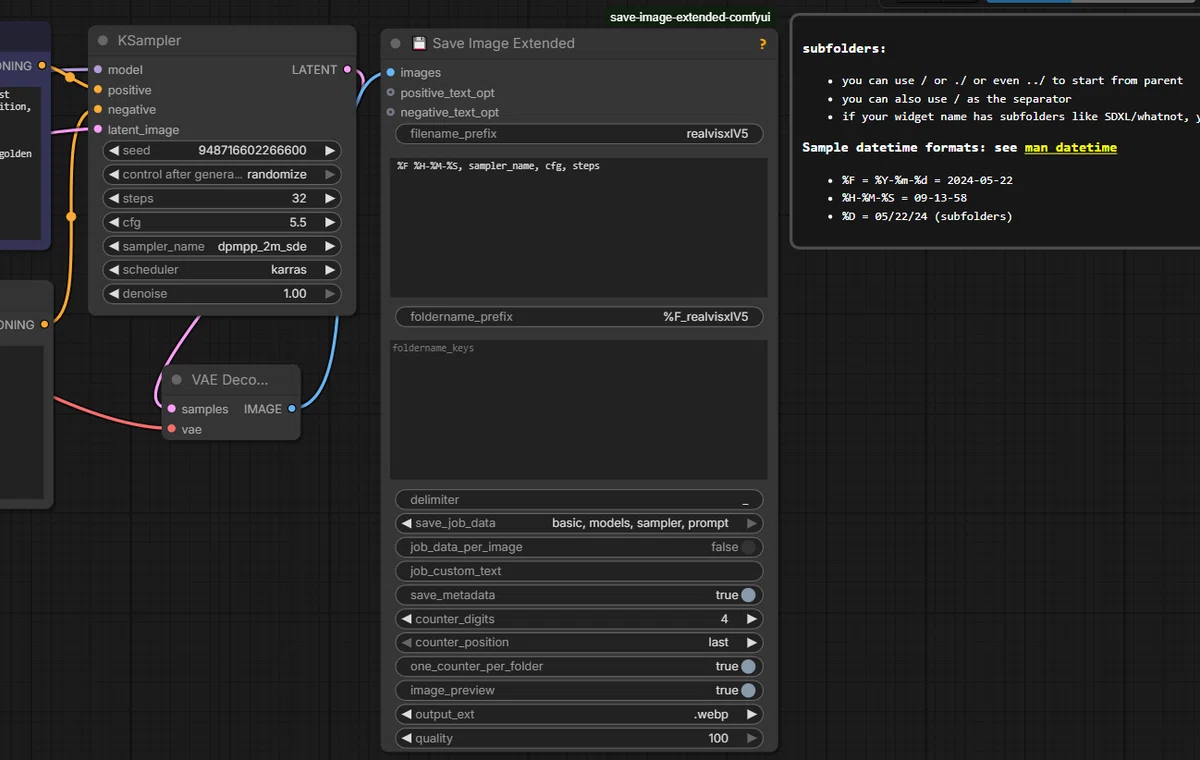Decrease denoise with left arrow

pos(114,294)
